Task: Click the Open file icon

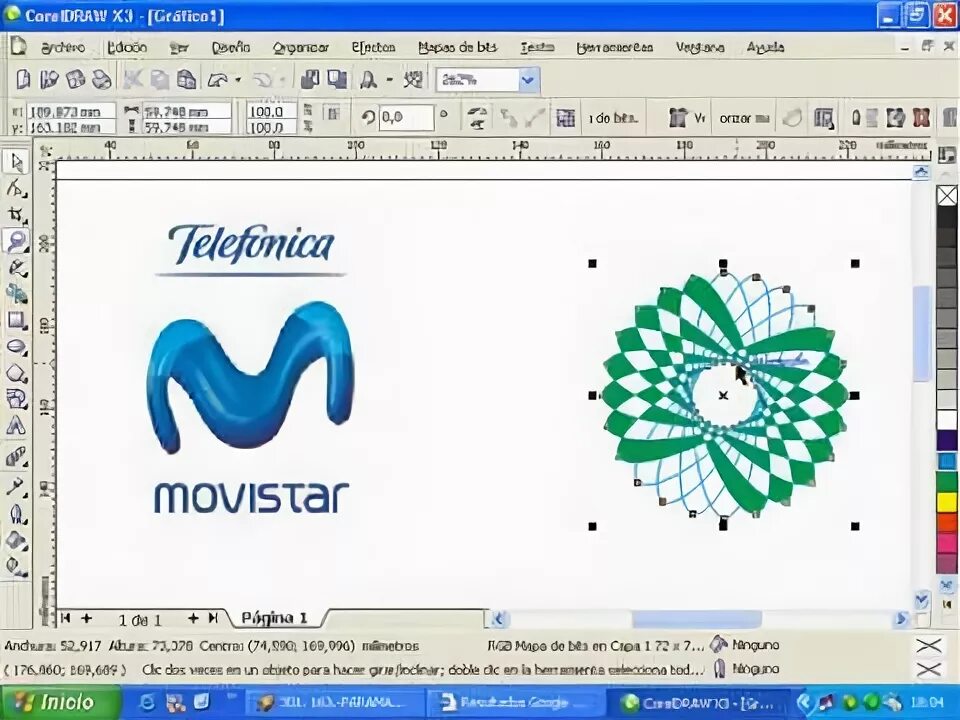Action: click(49, 80)
